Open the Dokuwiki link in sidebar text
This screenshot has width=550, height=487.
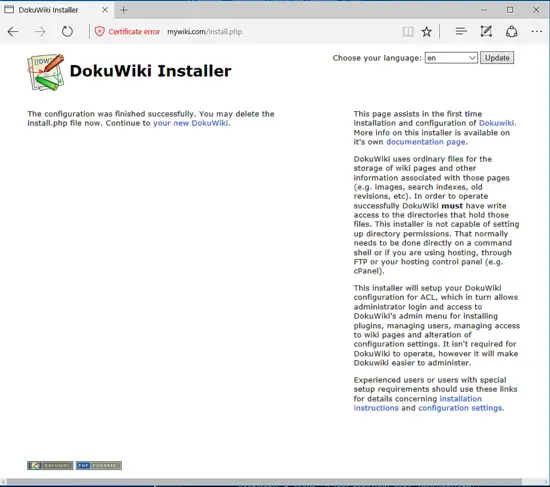pyautogui.click(x=496, y=123)
